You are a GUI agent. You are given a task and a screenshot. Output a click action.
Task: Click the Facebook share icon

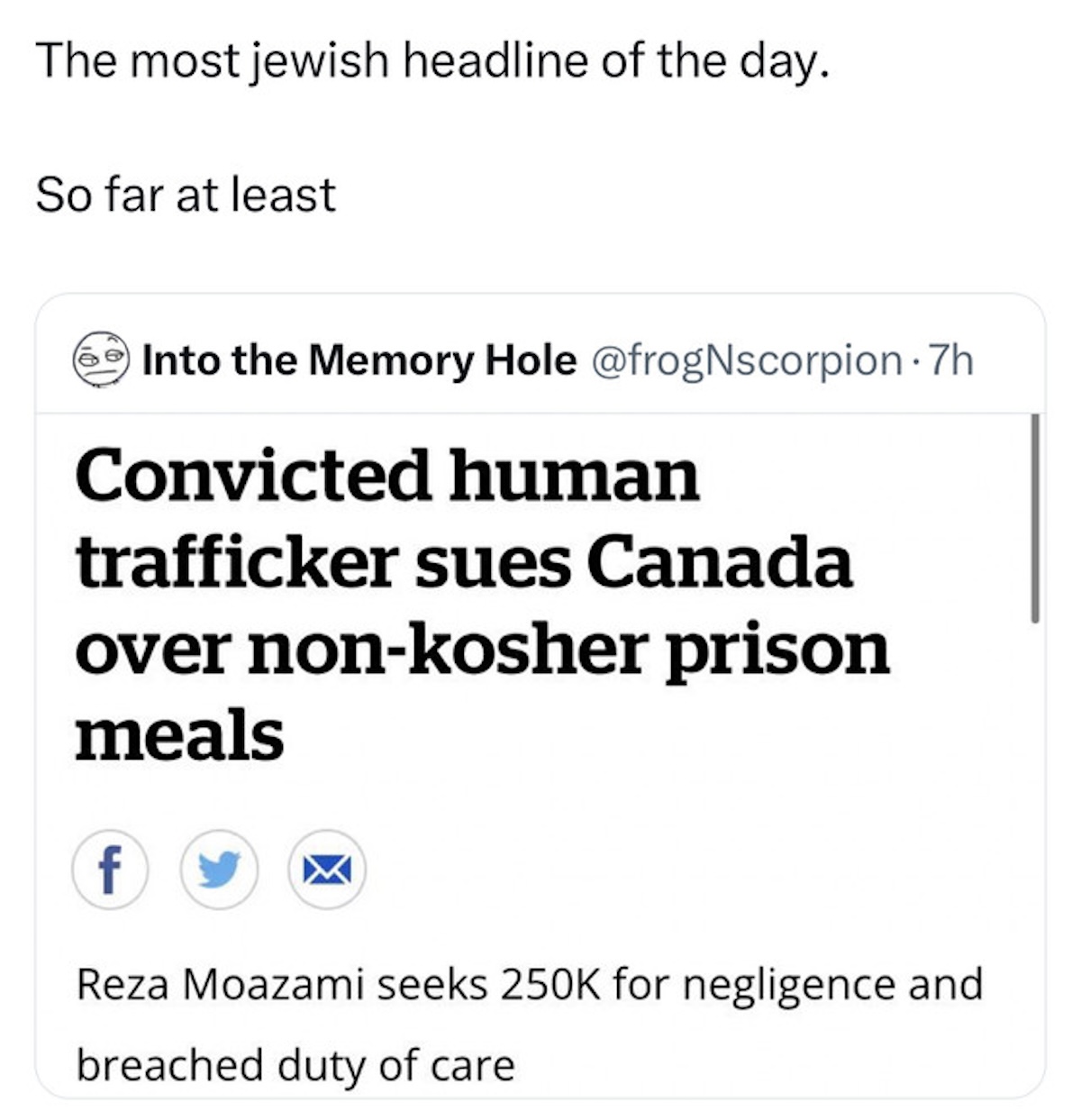click(110, 870)
